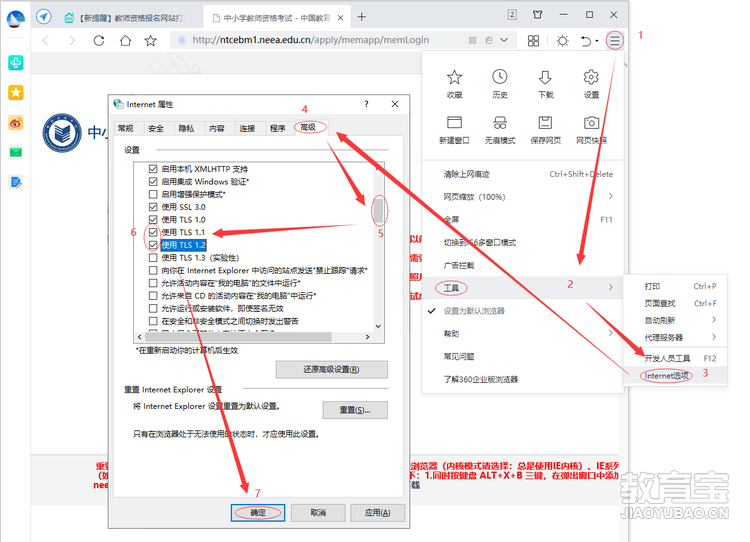Screen dimensions: 750x542
Task: Bookmark the page with the star icon
Action: point(151,41)
